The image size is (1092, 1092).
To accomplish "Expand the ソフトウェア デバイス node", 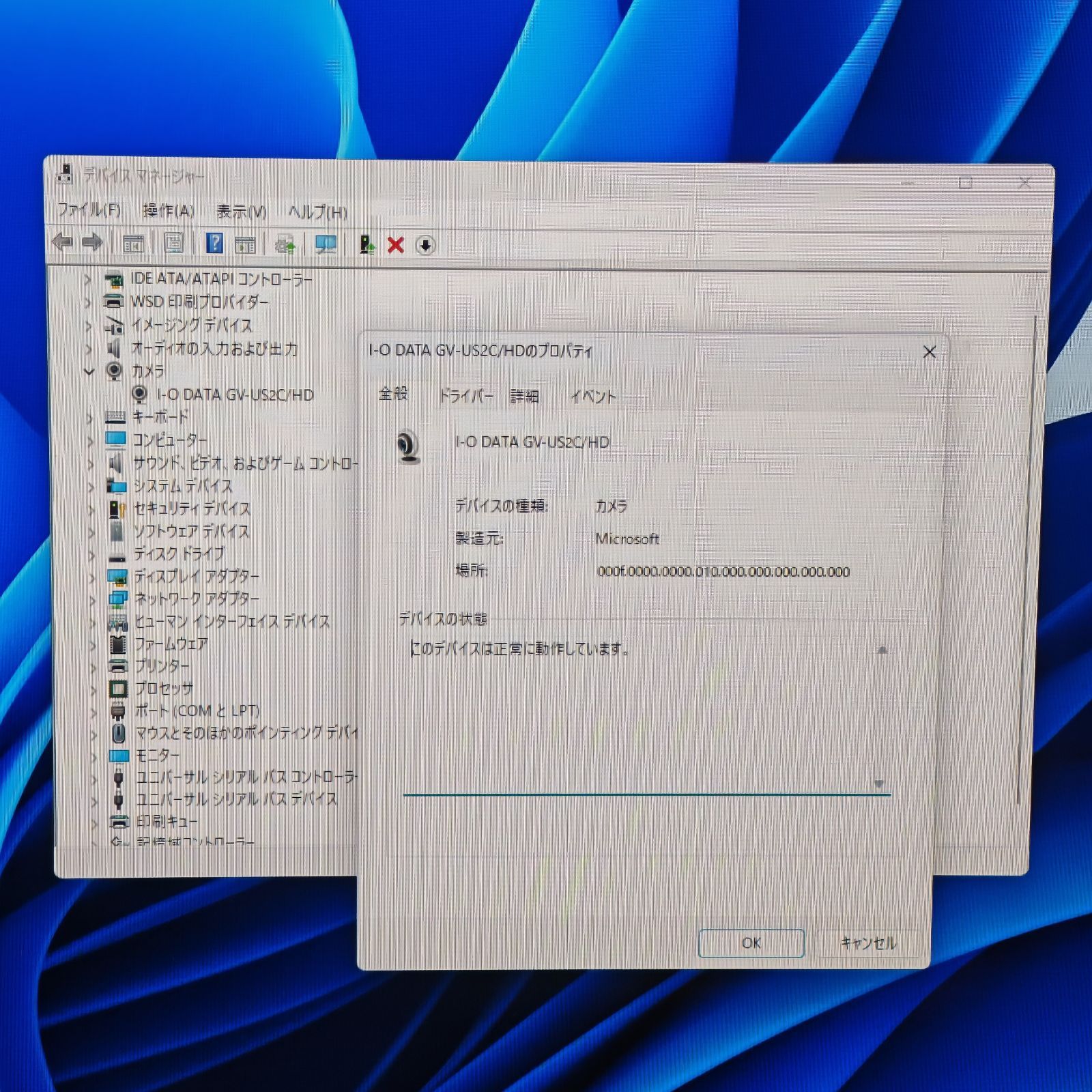I will tap(91, 532).
